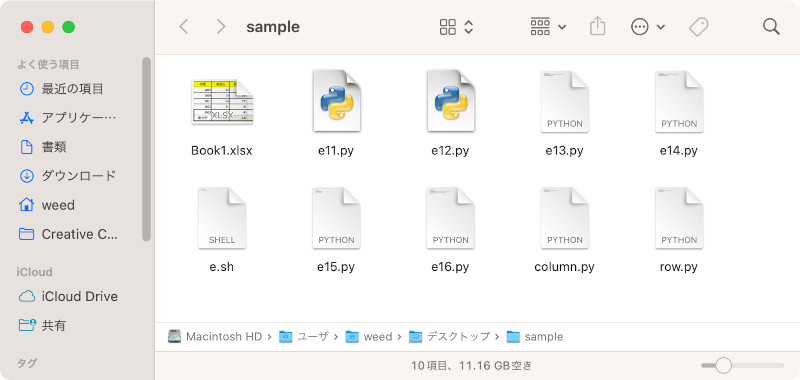Click the e14.py file name label
Viewport: 800px width, 380px height.
[679, 151]
